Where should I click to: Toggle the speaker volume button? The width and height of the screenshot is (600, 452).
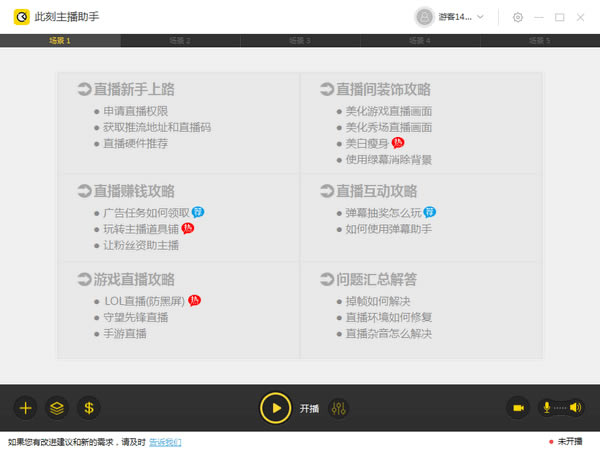pyautogui.click(x=574, y=408)
